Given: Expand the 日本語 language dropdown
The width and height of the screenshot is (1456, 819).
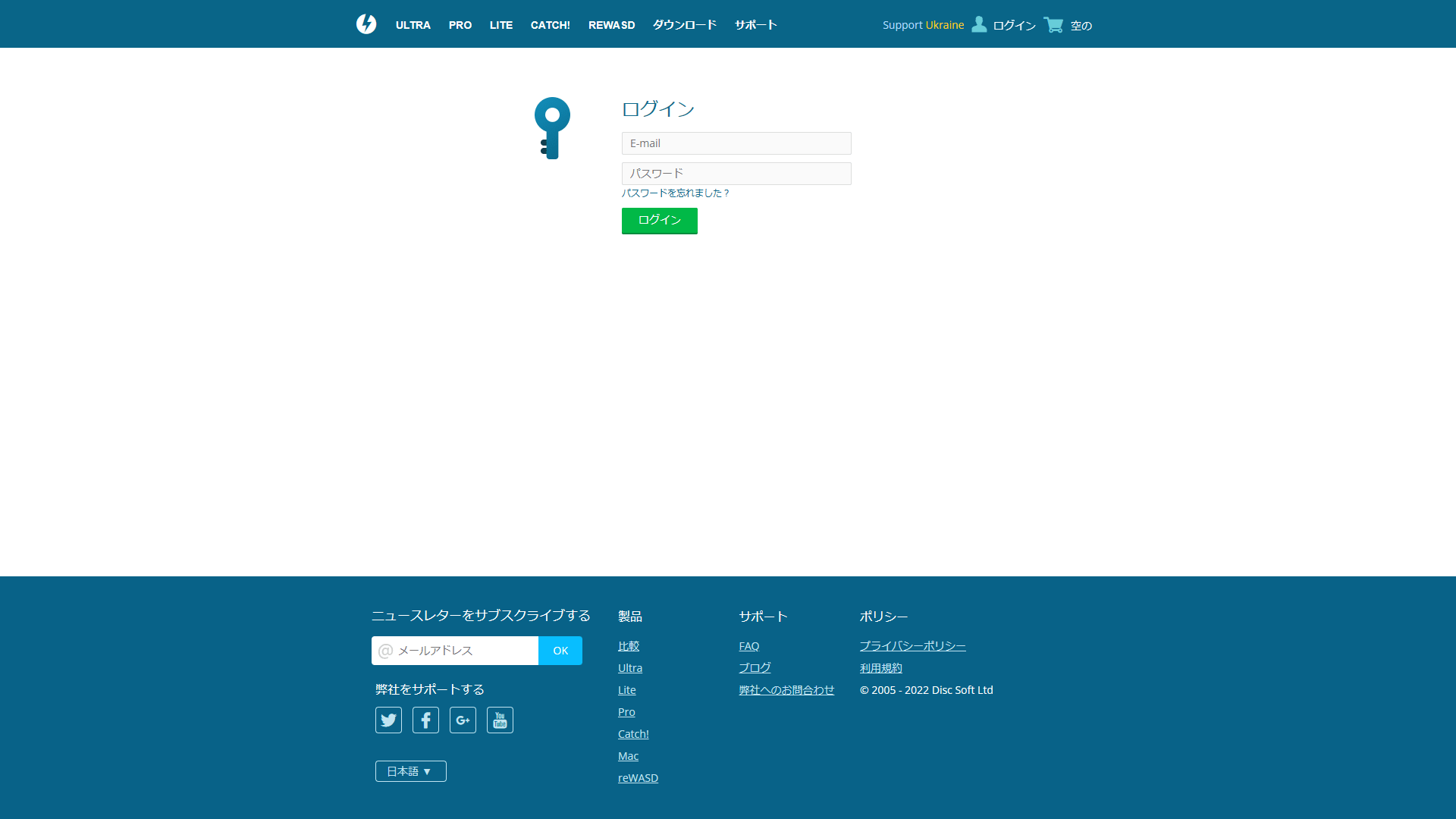Looking at the screenshot, I should pos(410,771).
